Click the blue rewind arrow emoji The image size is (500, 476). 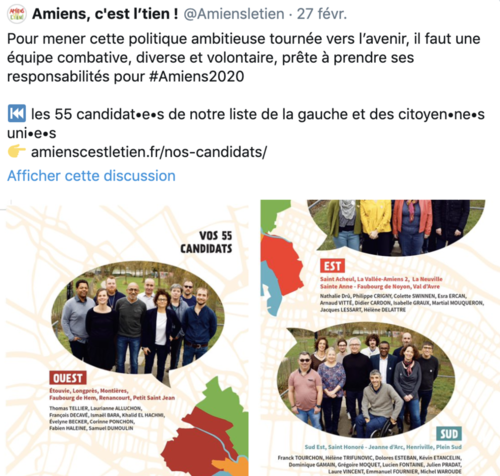click(17, 114)
